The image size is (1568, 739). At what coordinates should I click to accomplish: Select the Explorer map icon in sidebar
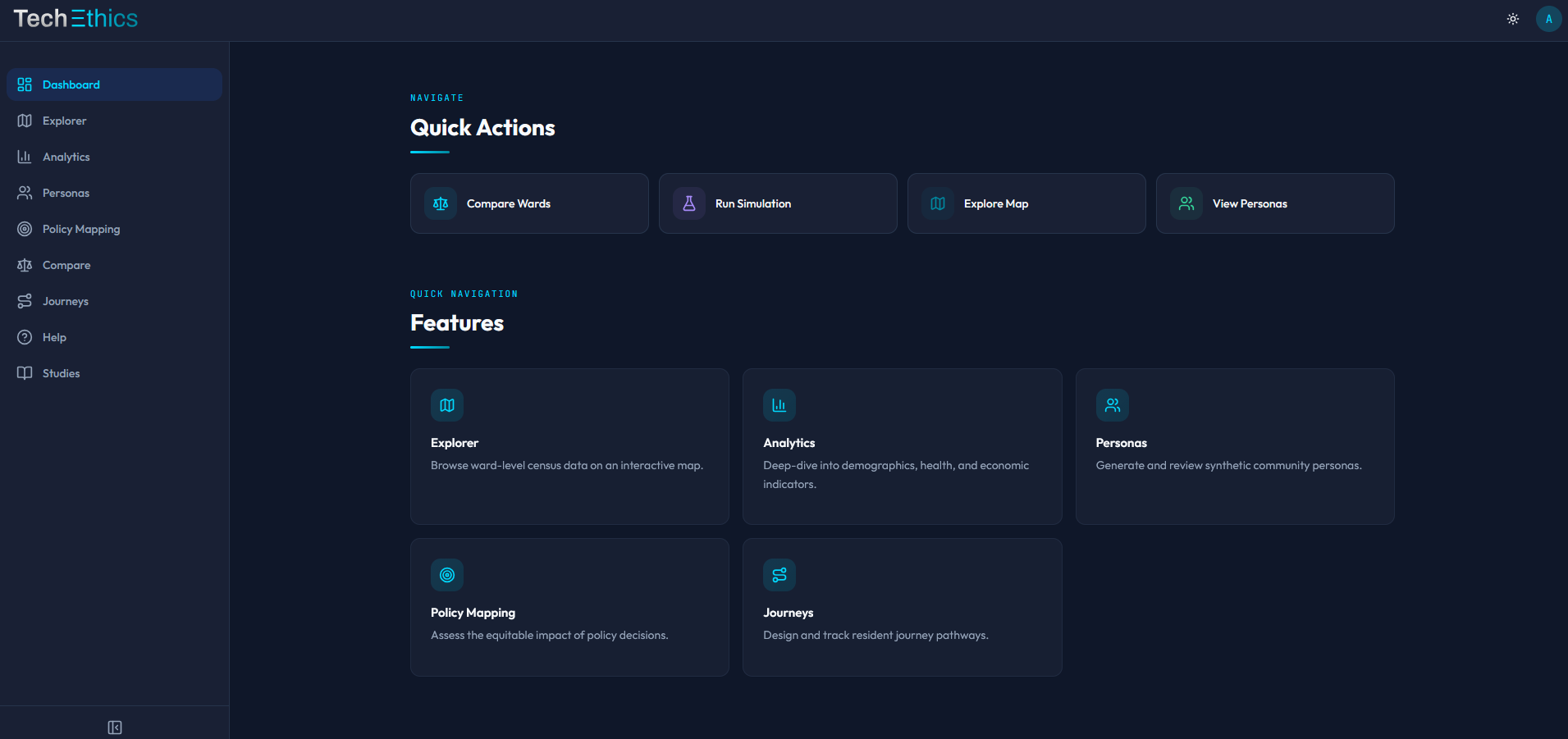[x=25, y=120]
